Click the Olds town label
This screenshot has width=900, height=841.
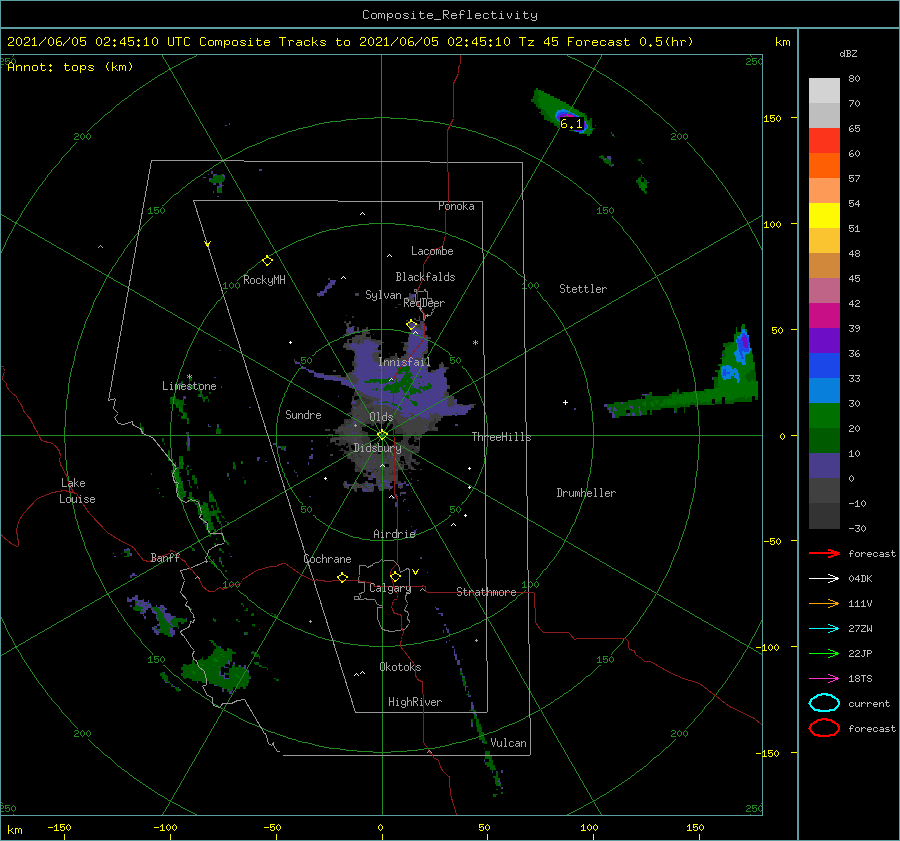pos(381,417)
